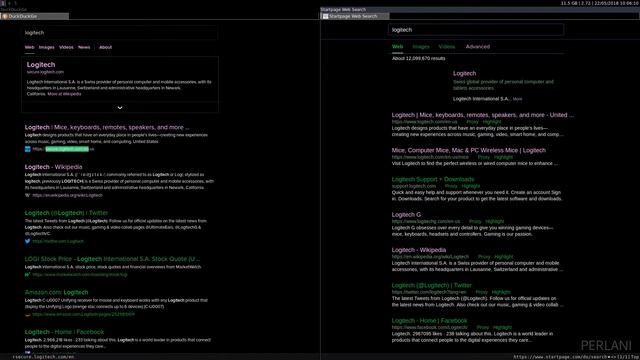Click Highlight for the Startpage Twitter result
Viewport: 640px width, 360px height.
[x=501, y=292]
